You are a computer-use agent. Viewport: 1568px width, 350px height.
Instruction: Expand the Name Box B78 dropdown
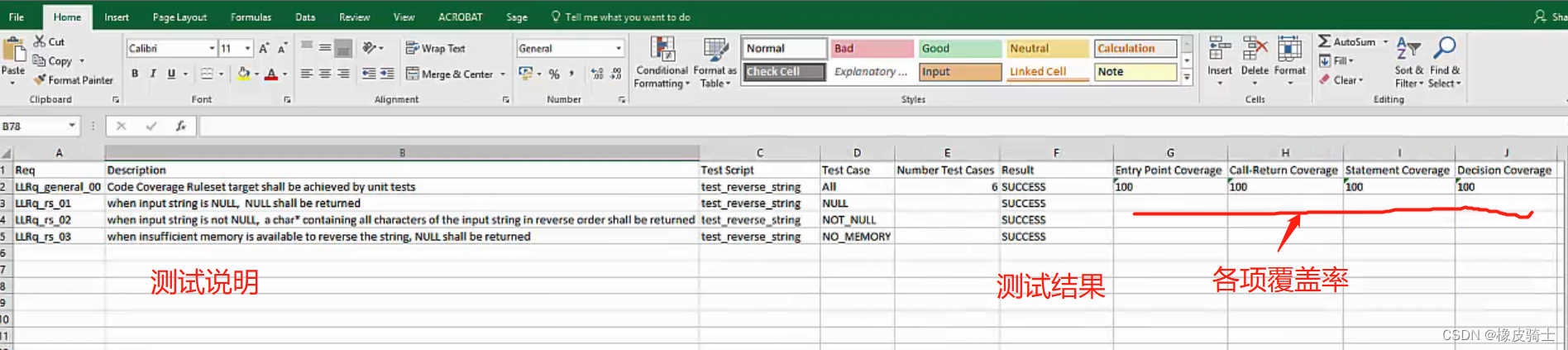click(72, 126)
